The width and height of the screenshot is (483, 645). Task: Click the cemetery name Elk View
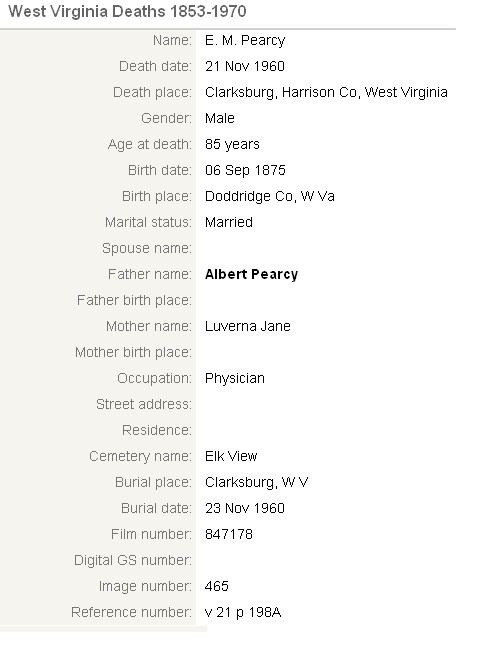pyautogui.click(x=231, y=456)
